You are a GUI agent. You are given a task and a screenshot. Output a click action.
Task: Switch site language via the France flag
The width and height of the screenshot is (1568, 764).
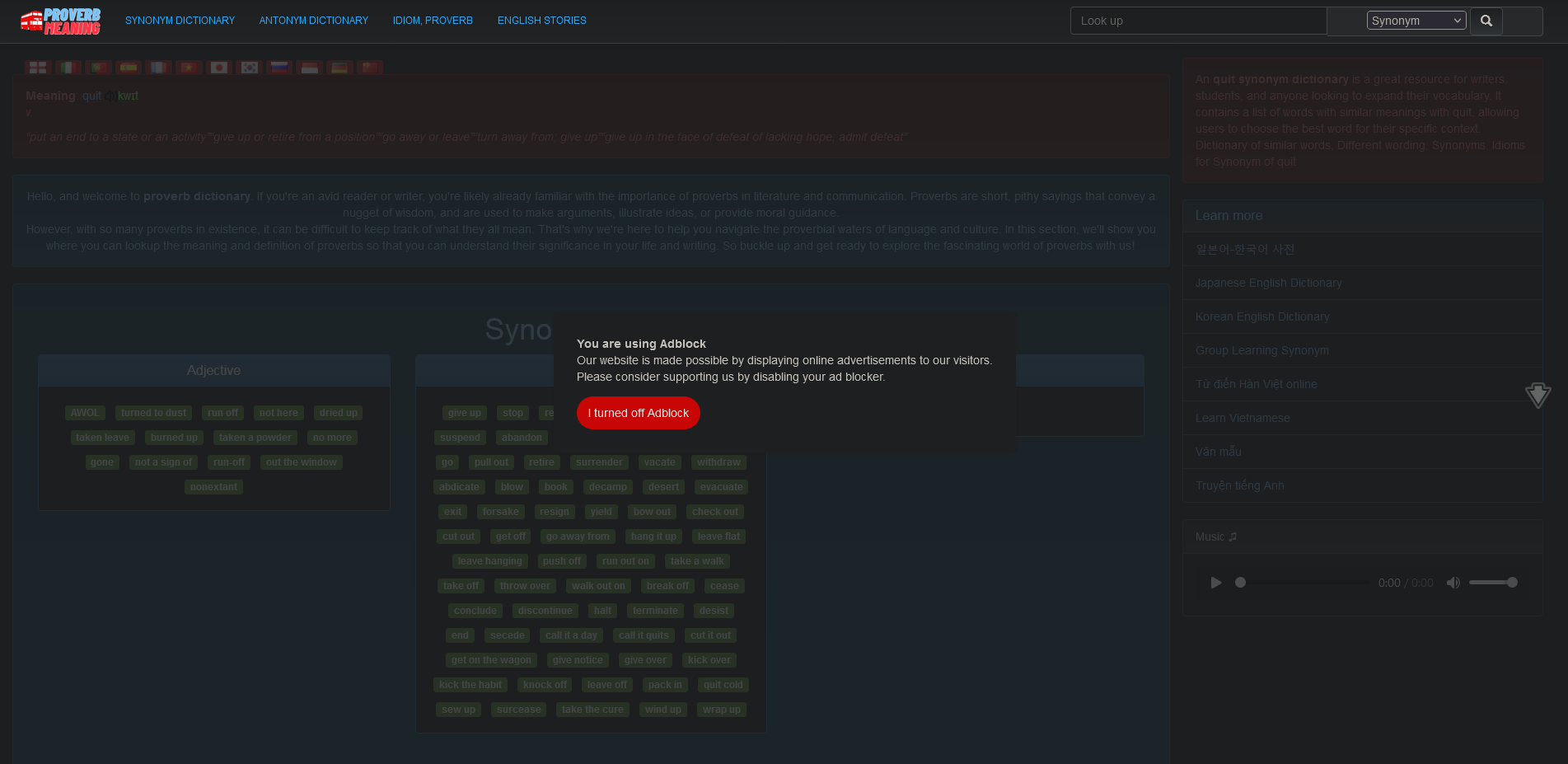[x=158, y=67]
